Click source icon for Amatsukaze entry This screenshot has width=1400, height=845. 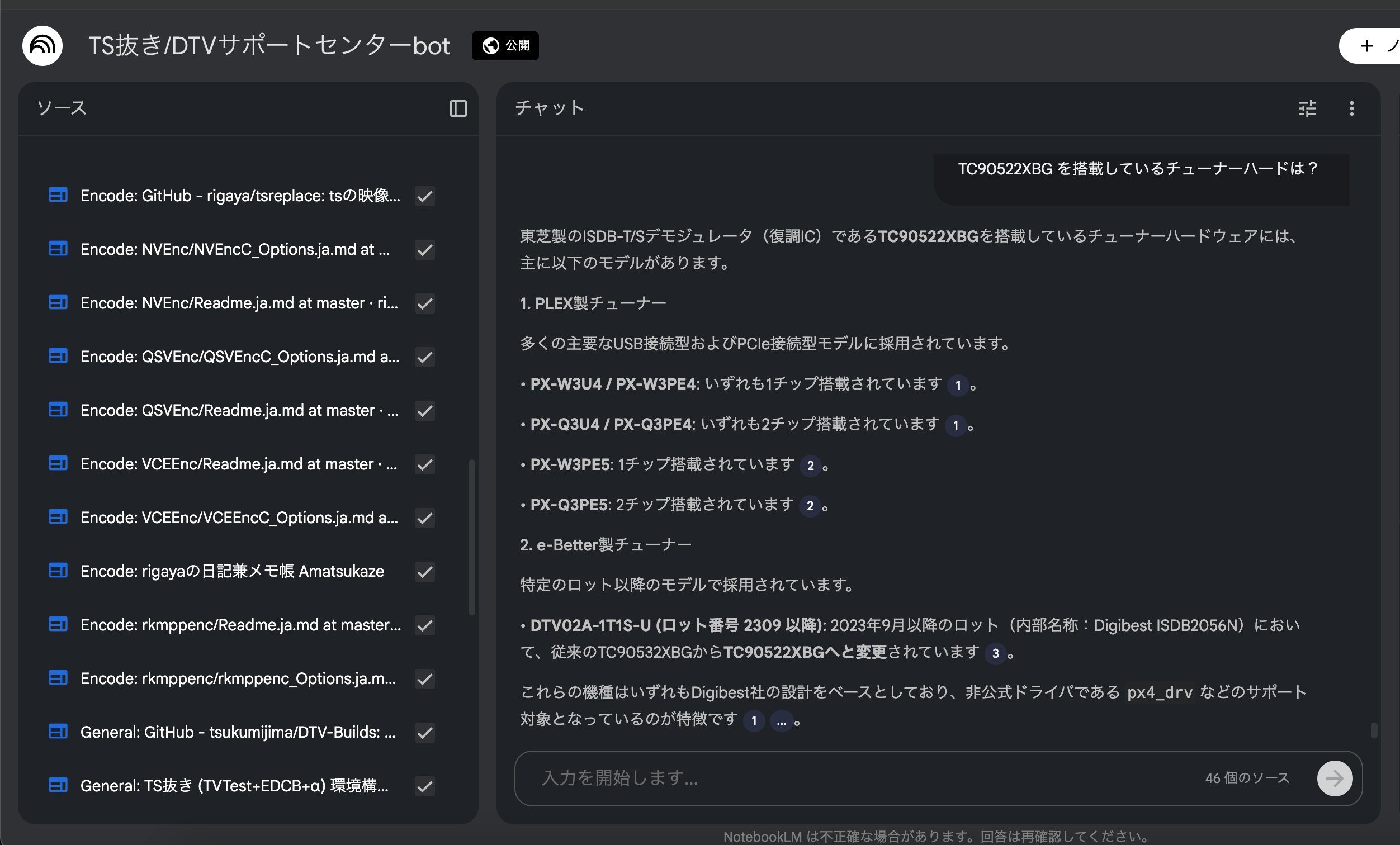pos(58,571)
